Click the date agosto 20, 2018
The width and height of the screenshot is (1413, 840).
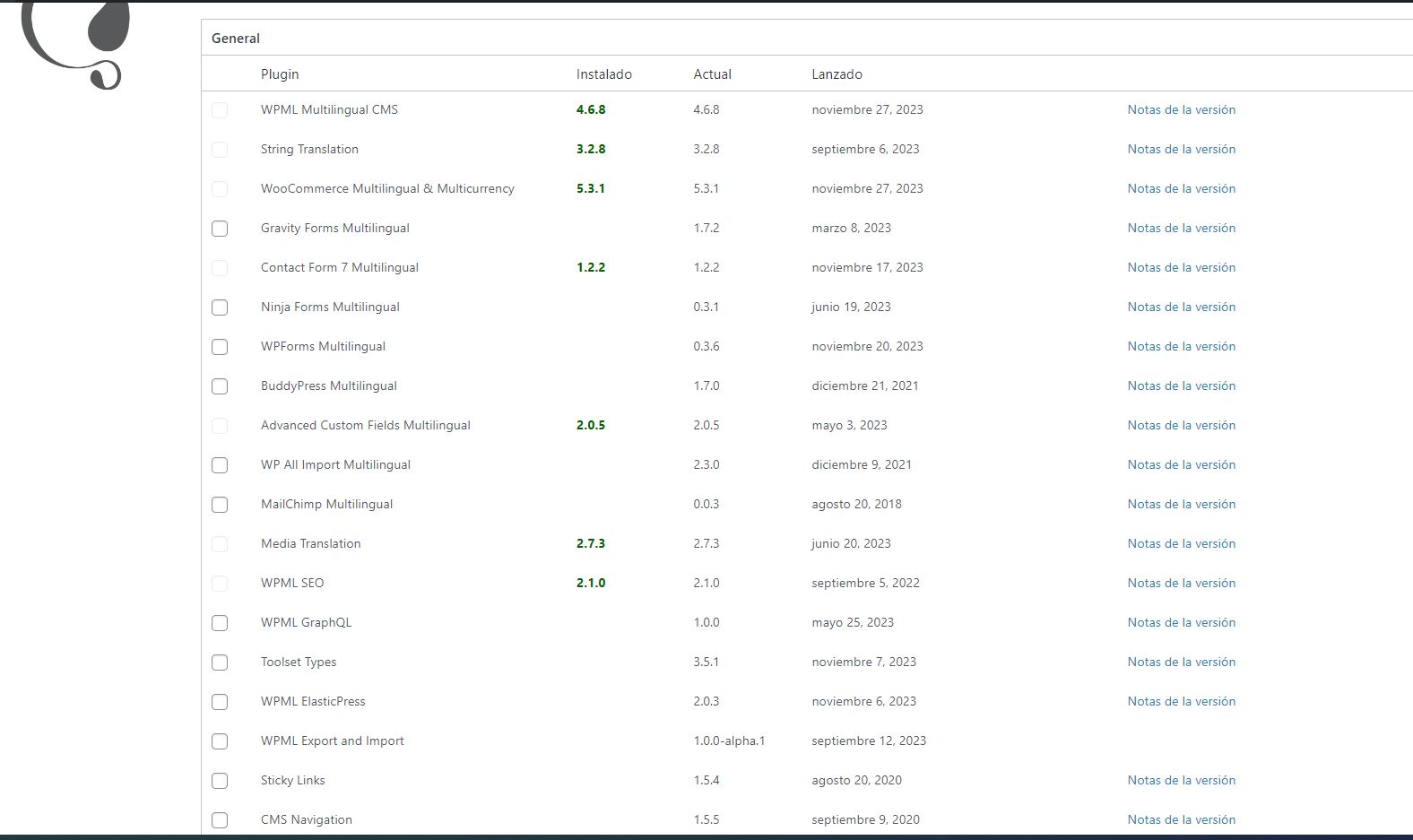857,504
